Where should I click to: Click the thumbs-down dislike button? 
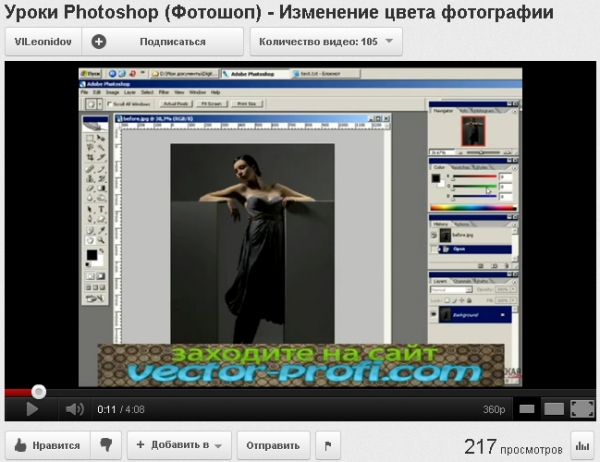tap(106, 445)
